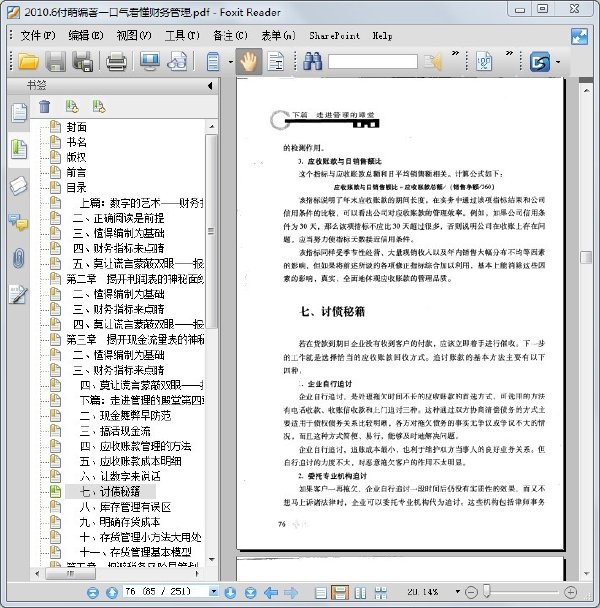Open the Signatures panel in sidebar
The width and height of the screenshot is (600, 608).
tap(18, 294)
